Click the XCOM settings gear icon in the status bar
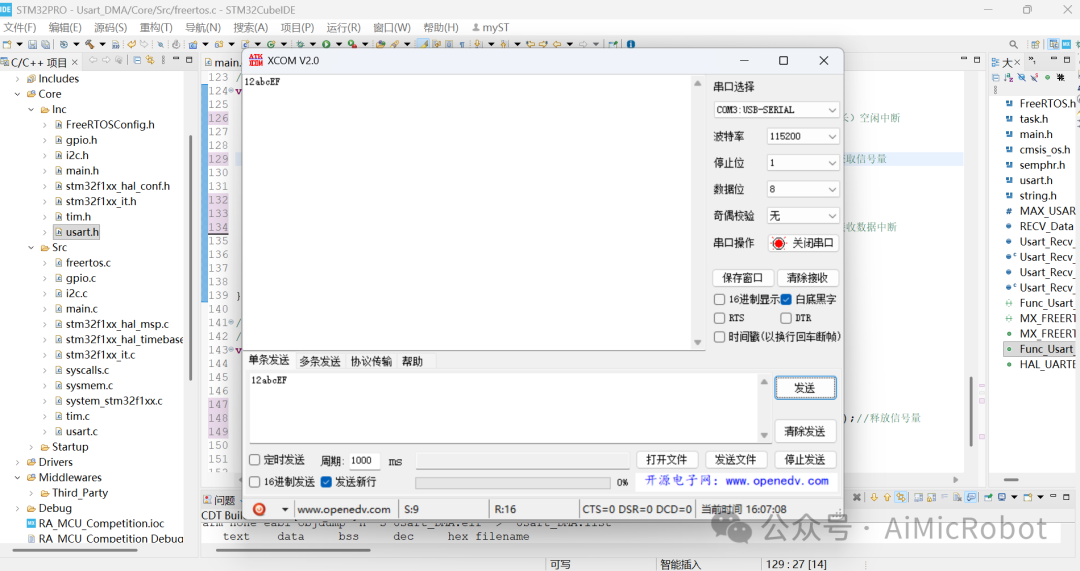1080x571 pixels. (x=260, y=509)
